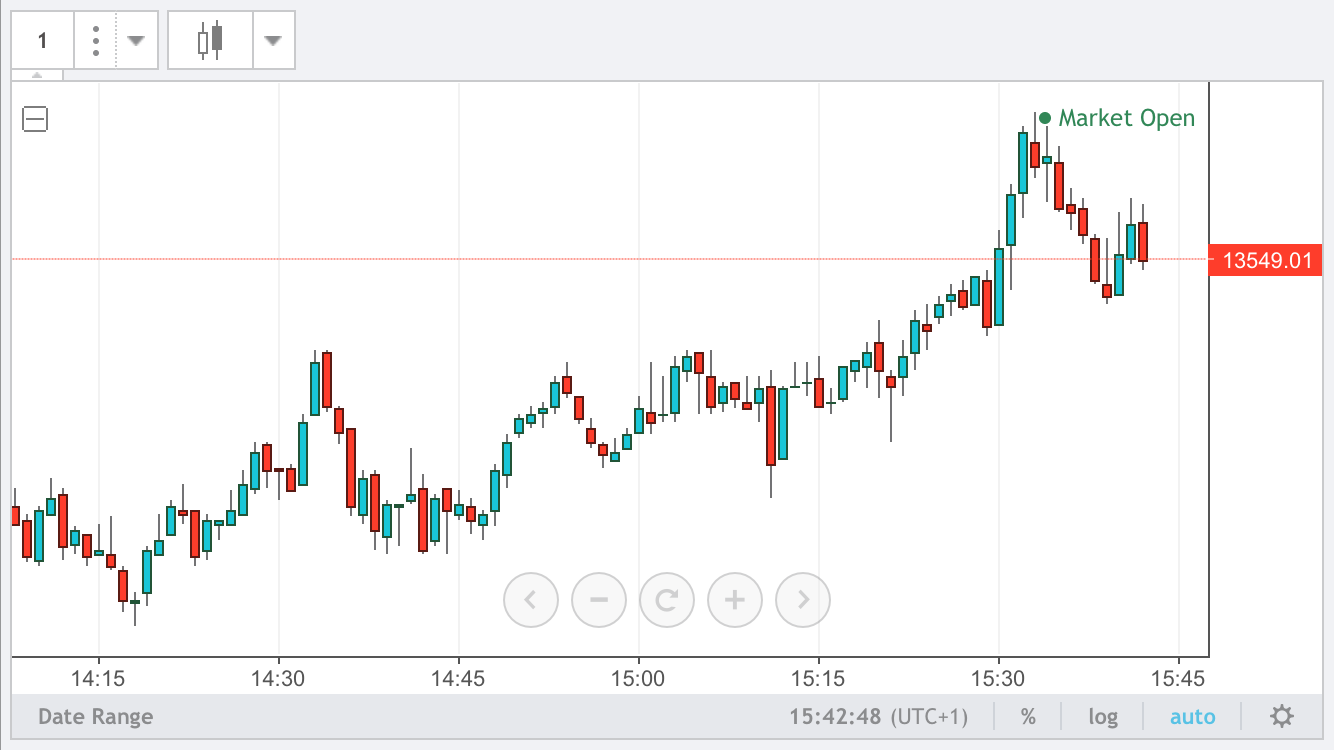The image size is (1334, 750).
Task: Click the 13549.01 price label
Action: 1266,261
